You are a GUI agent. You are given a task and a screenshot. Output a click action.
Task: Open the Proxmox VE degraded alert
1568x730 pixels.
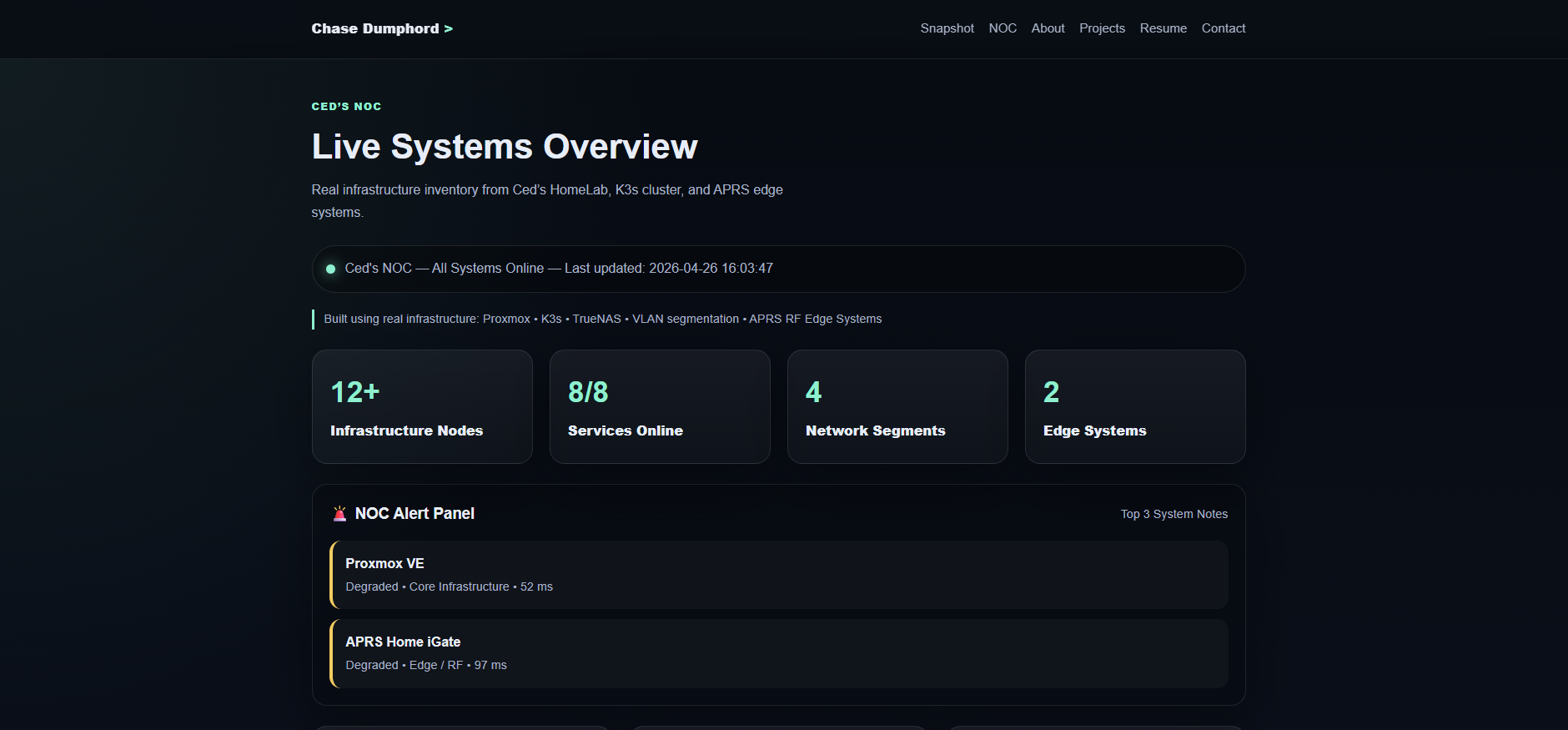[779, 575]
